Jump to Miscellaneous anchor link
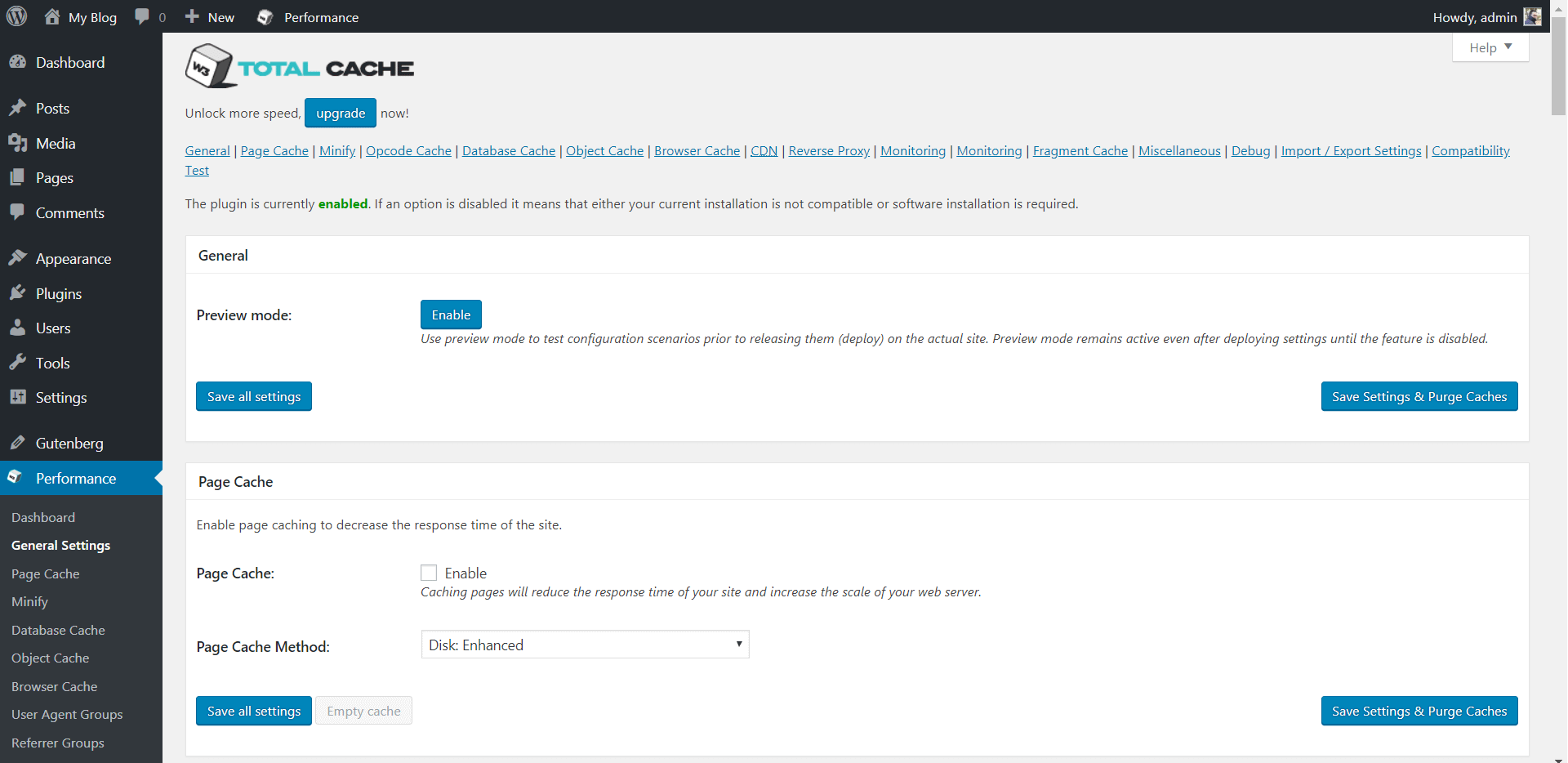This screenshot has height=763, width=1568. pyautogui.click(x=1179, y=150)
